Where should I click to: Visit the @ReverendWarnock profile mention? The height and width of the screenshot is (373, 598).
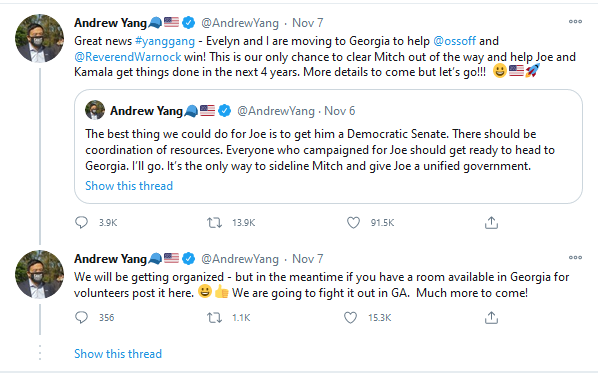128,57
